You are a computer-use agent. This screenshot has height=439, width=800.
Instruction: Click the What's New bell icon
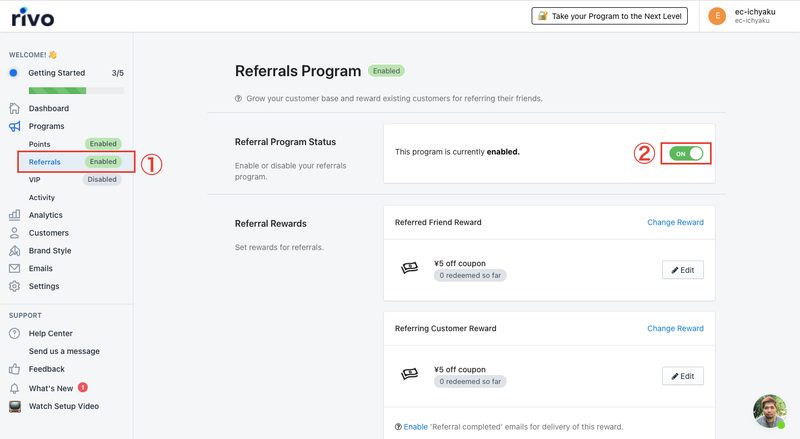[14, 388]
